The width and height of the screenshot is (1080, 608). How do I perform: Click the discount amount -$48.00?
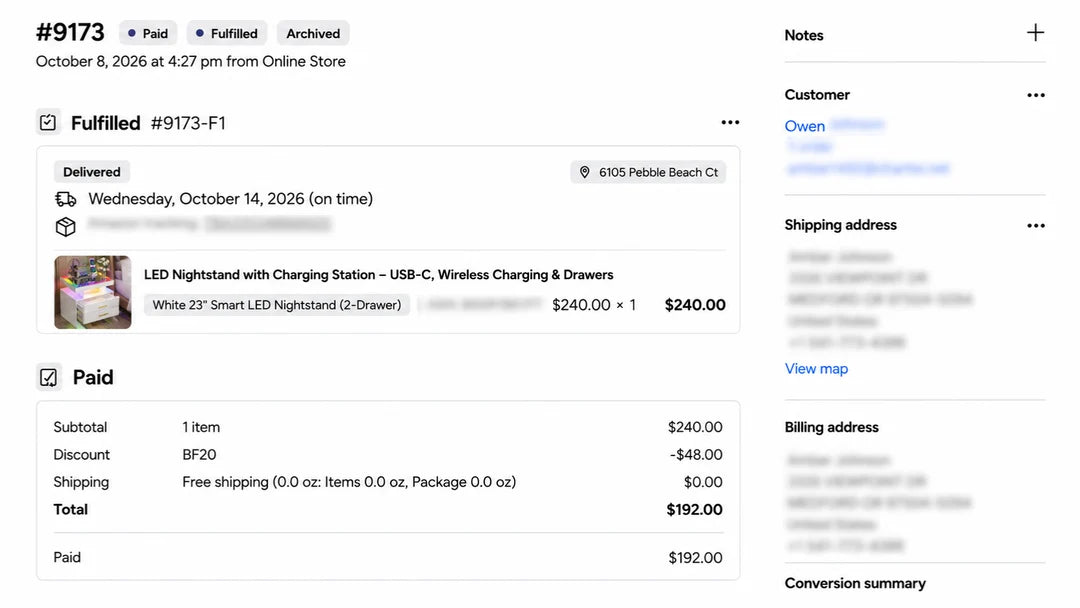coord(696,454)
